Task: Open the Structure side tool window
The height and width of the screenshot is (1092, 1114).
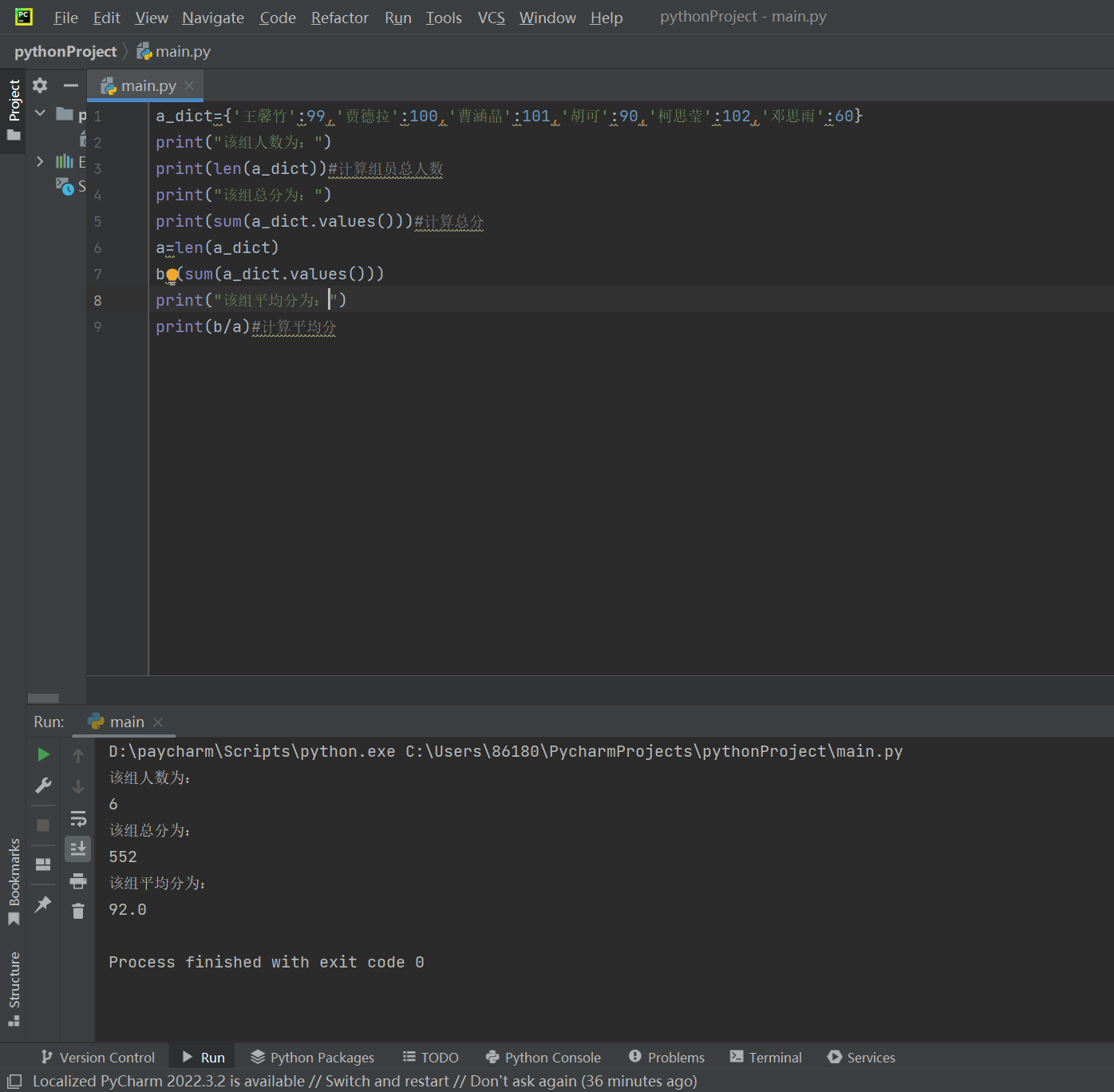Action: [x=14, y=988]
